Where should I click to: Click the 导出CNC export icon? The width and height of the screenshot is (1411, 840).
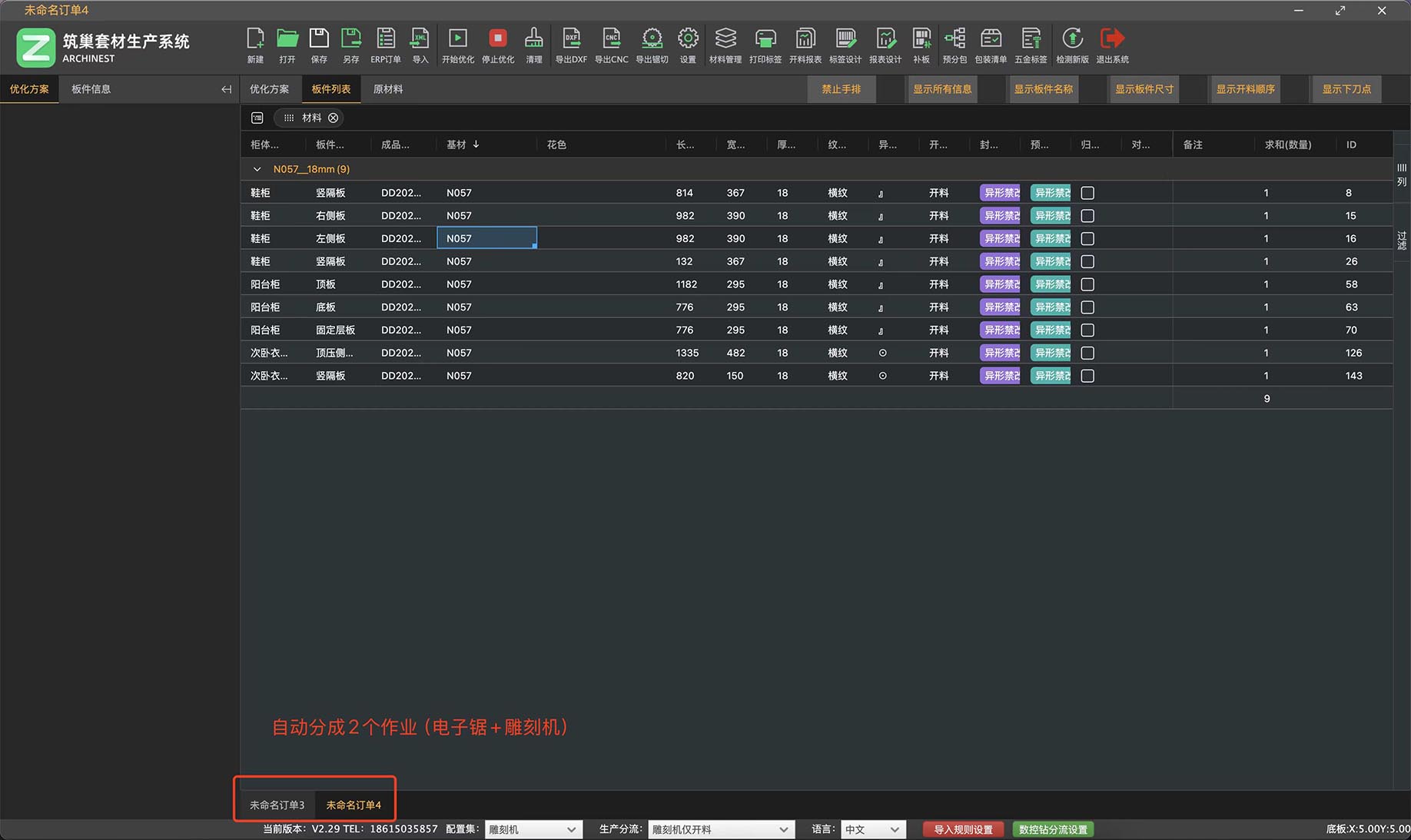tap(611, 39)
